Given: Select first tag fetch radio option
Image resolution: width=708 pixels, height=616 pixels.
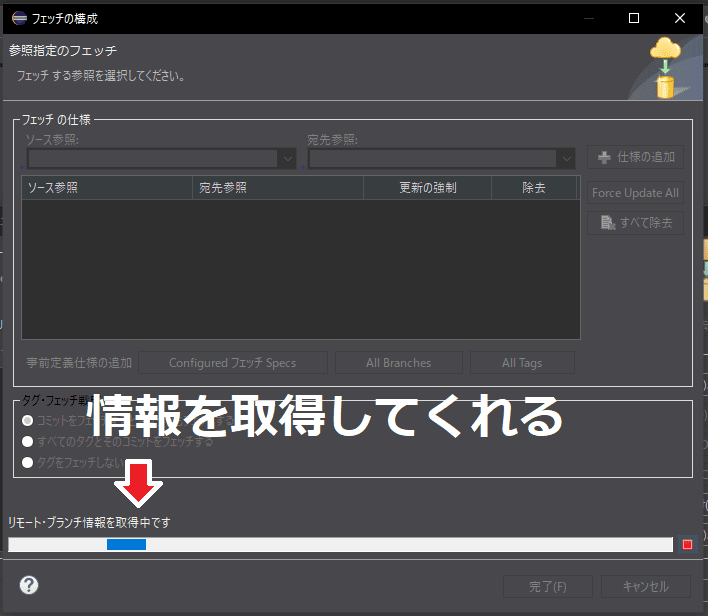Looking at the screenshot, I should point(28,421).
